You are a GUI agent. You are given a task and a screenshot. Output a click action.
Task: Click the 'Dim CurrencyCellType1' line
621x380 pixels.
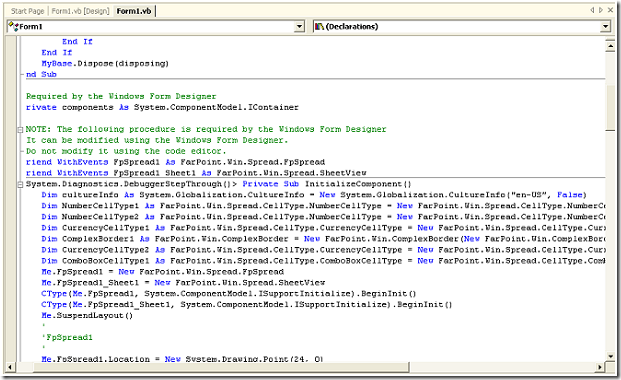point(323,228)
